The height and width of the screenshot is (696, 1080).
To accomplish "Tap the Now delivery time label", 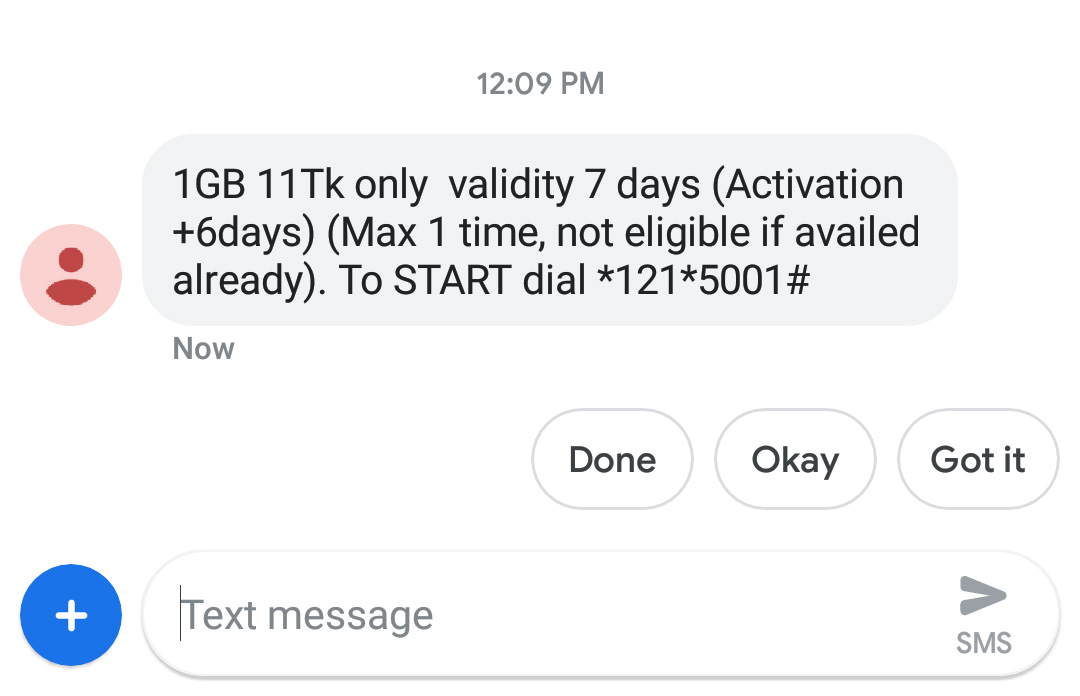I will click(203, 349).
